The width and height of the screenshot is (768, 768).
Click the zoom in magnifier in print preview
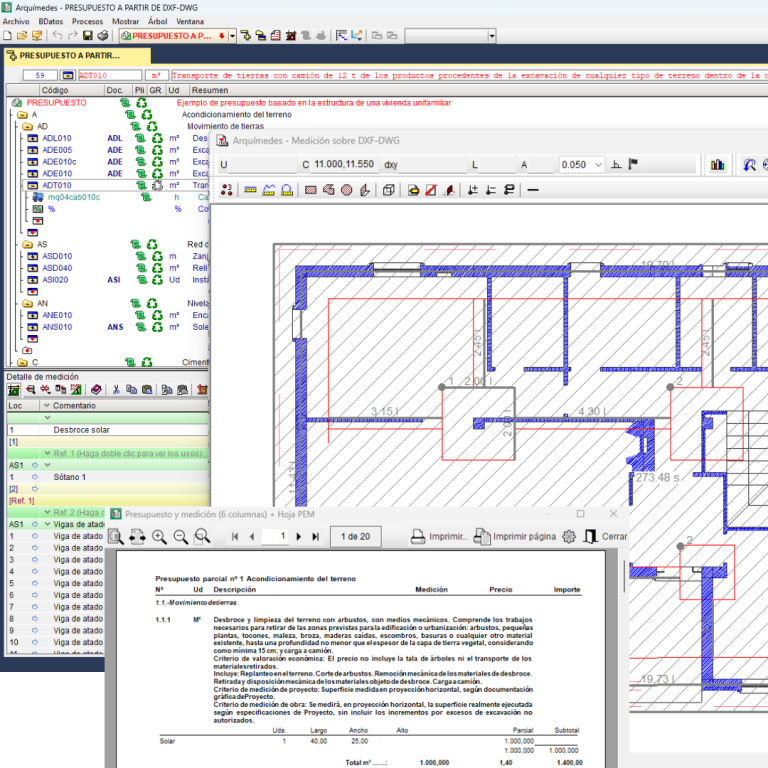(x=160, y=537)
